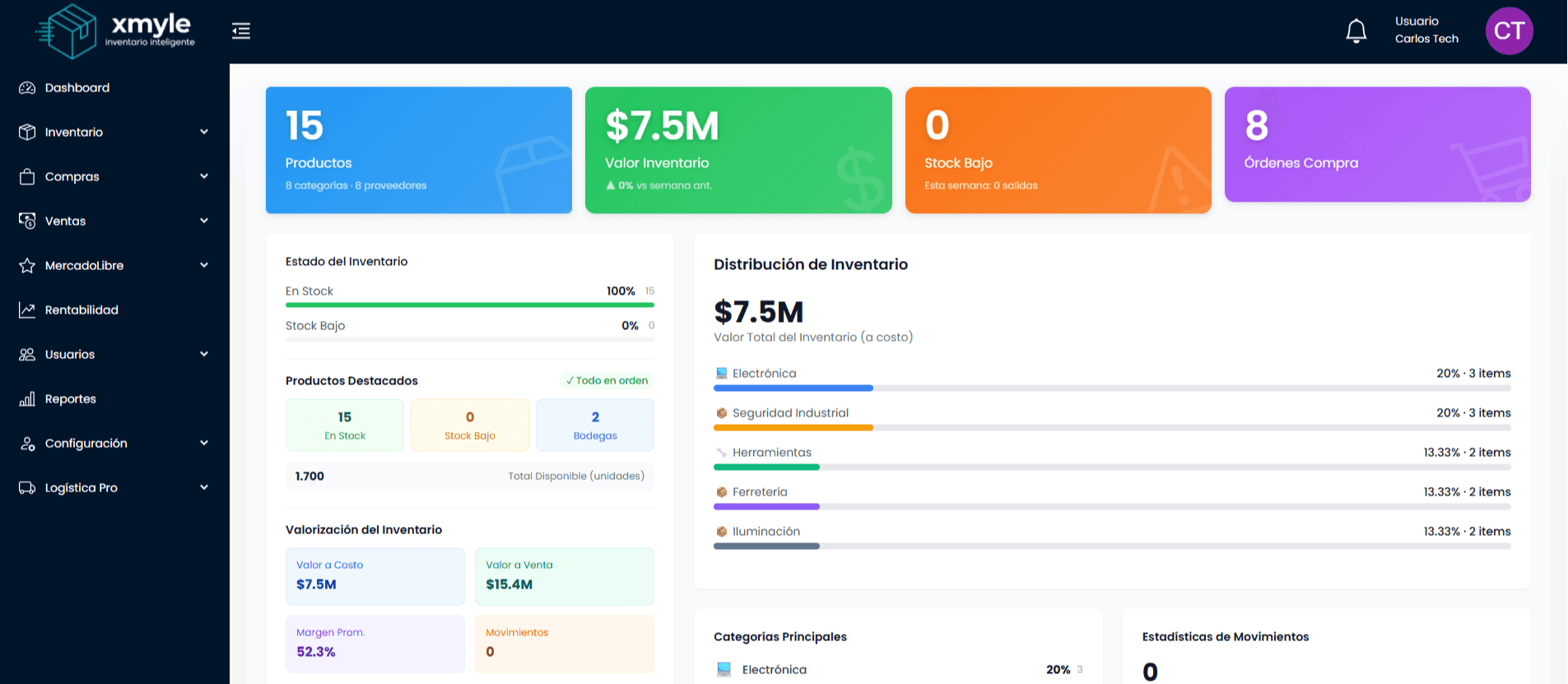
Task: Click the Ferretería category icon
Action: (x=722, y=492)
